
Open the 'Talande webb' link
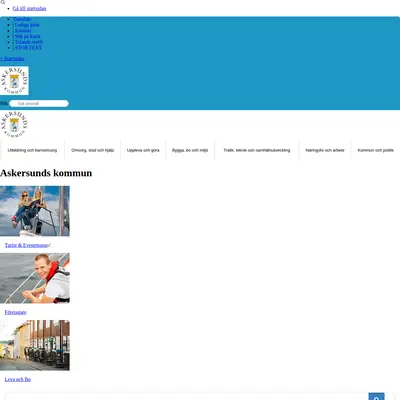tap(29, 42)
